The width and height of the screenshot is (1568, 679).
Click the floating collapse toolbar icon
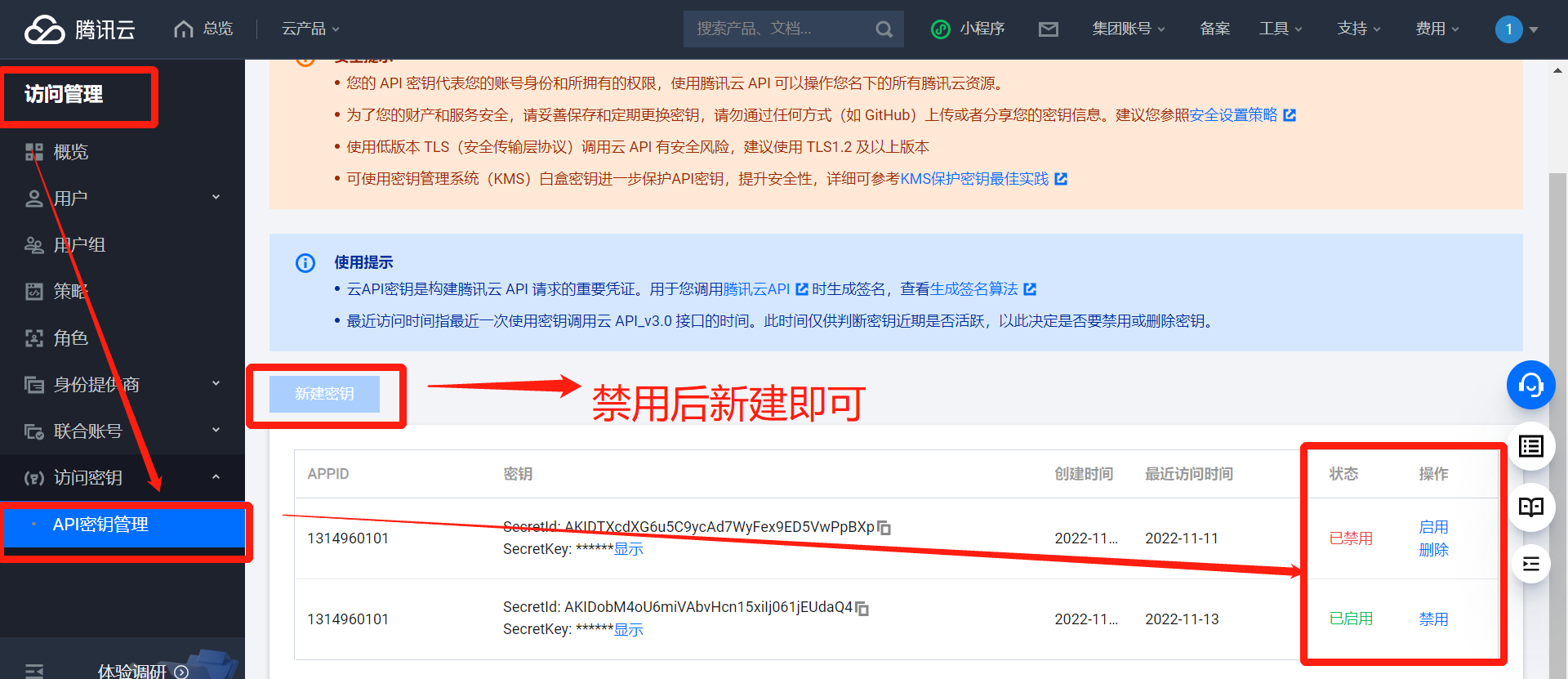tap(1530, 564)
